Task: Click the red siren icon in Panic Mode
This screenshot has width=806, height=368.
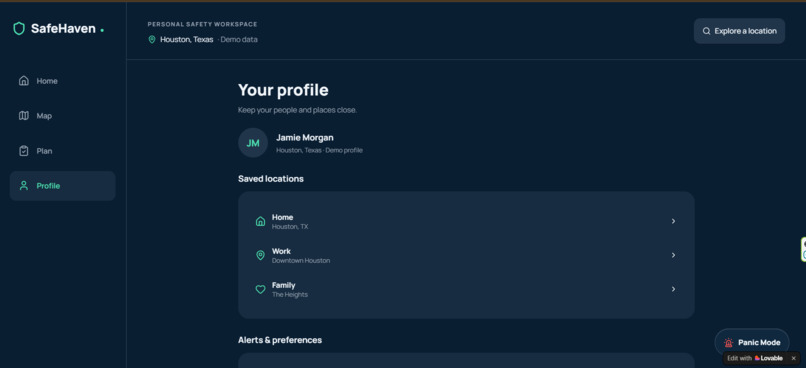Action: click(728, 342)
